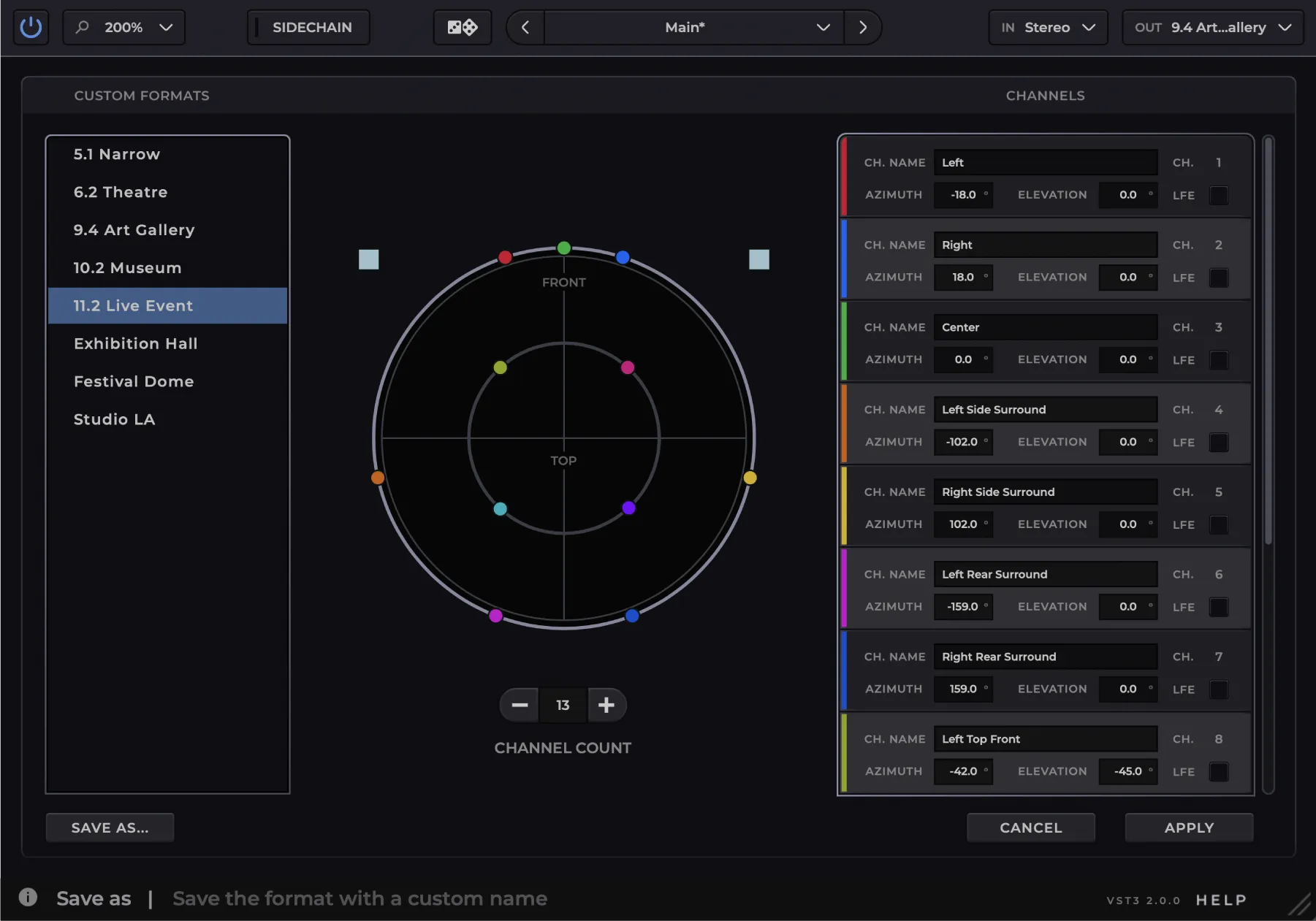1316x921 pixels.
Task: Increase channel count with plus button
Action: click(x=606, y=705)
